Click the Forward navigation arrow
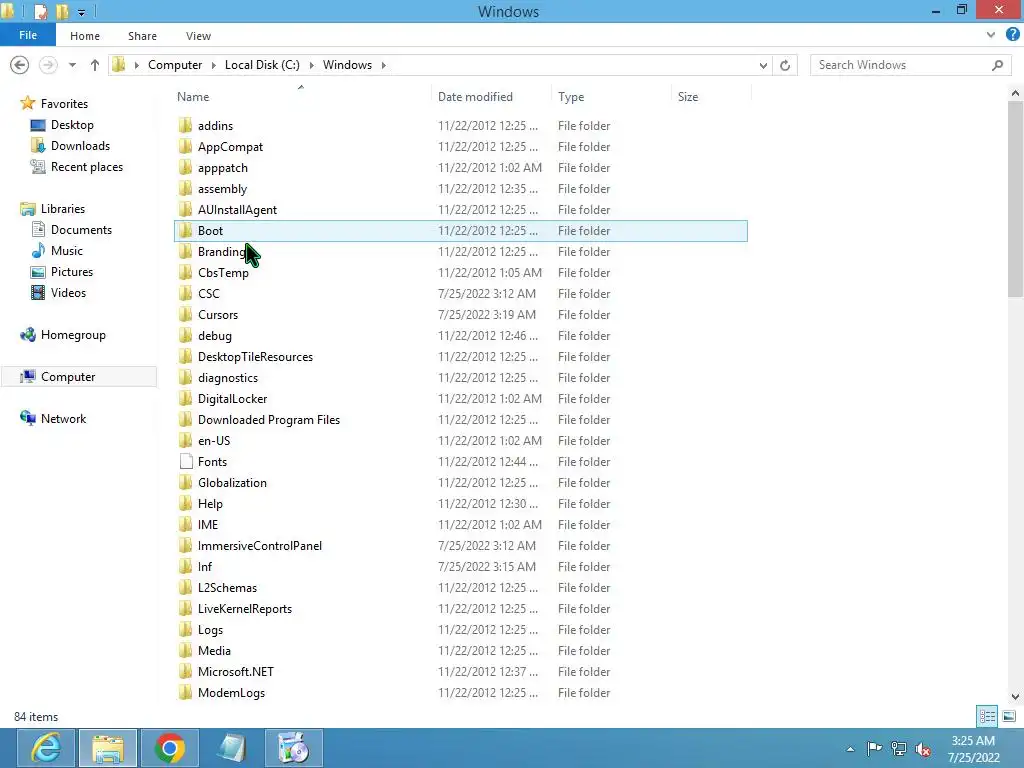Screen dimensions: 1024x768 [48, 65]
